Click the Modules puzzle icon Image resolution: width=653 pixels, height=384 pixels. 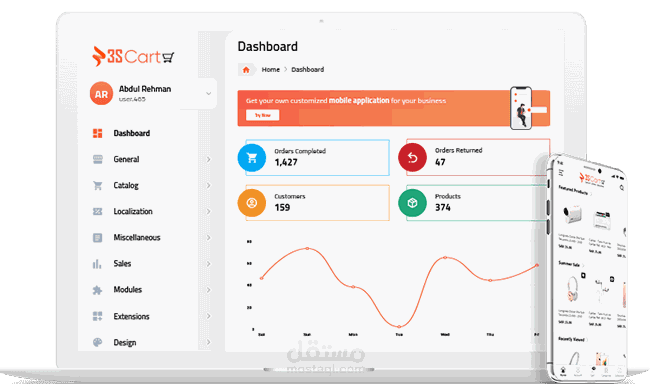97,290
